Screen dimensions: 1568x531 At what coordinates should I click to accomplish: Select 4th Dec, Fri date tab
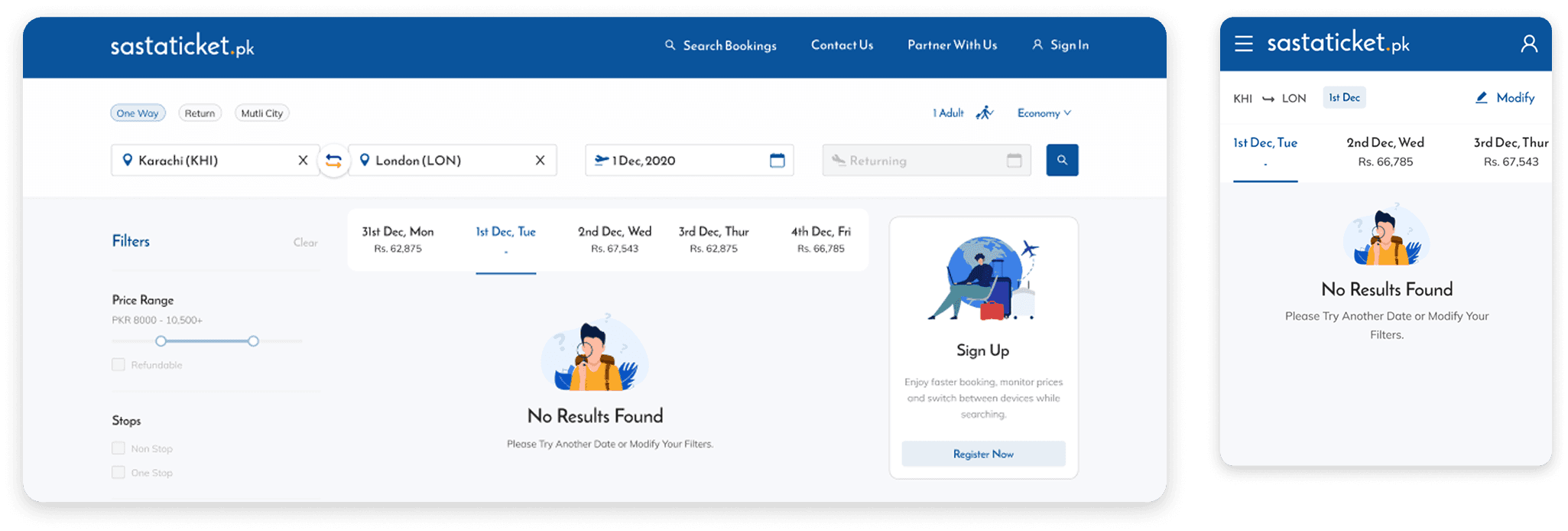[820, 239]
